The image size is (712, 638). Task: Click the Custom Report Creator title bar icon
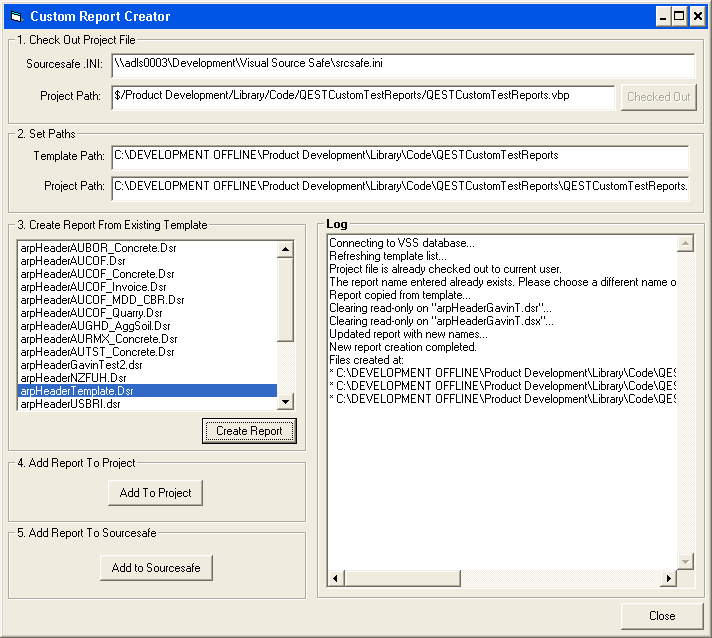pyautogui.click(x=15, y=16)
